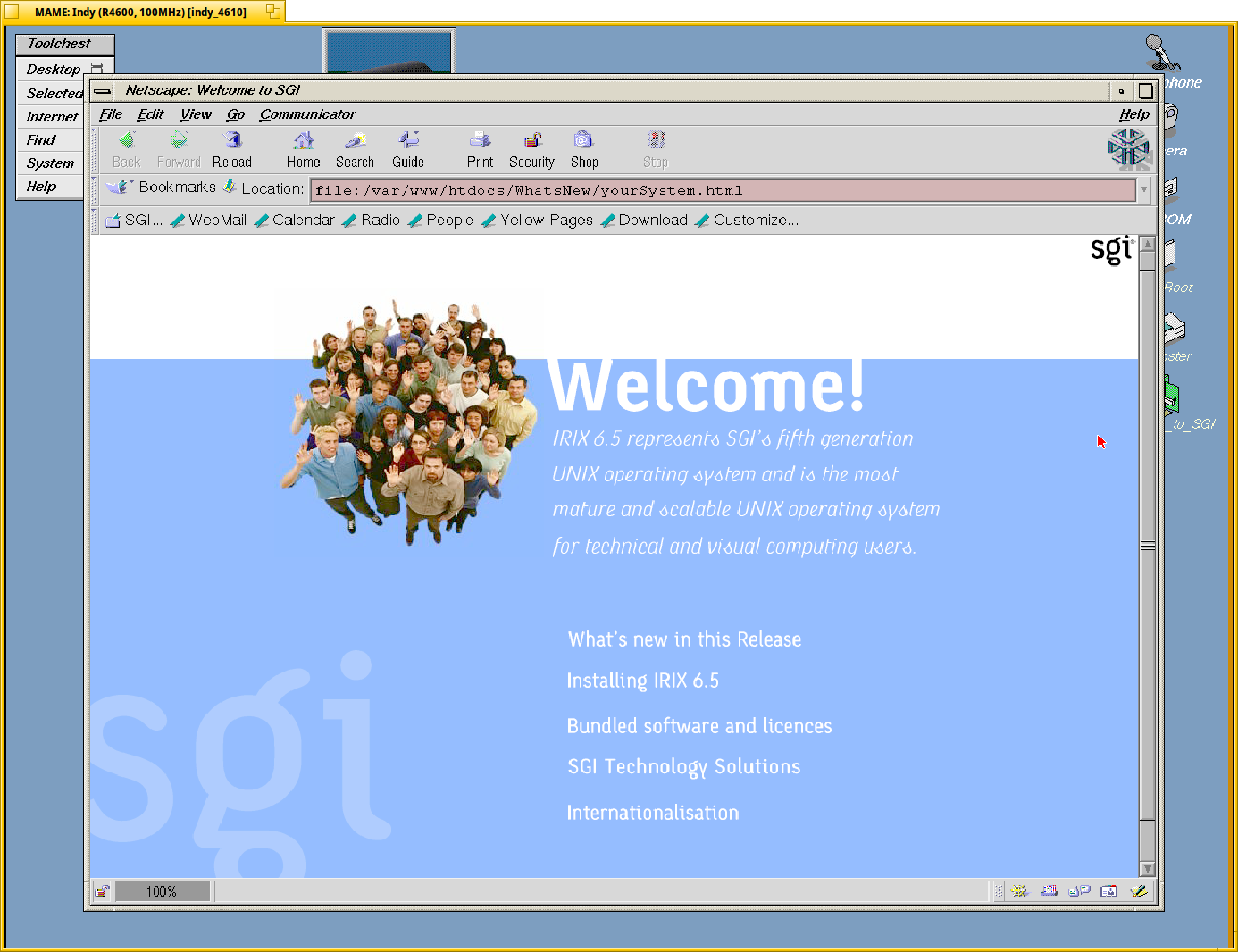Open the Toolchest Help menu
This screenshot has width=1238, height=952.
pyautogui.click(x=41, y=187)
